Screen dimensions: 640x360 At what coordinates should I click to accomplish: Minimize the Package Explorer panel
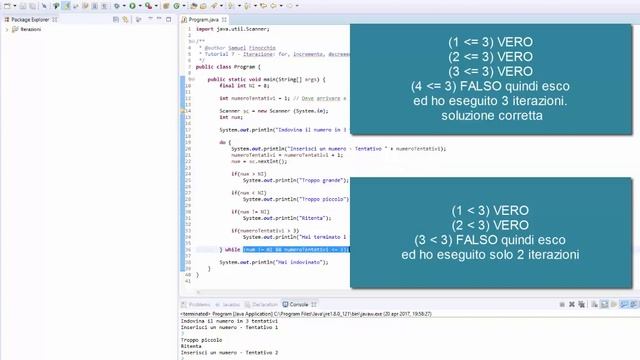[x=159, y=19]
